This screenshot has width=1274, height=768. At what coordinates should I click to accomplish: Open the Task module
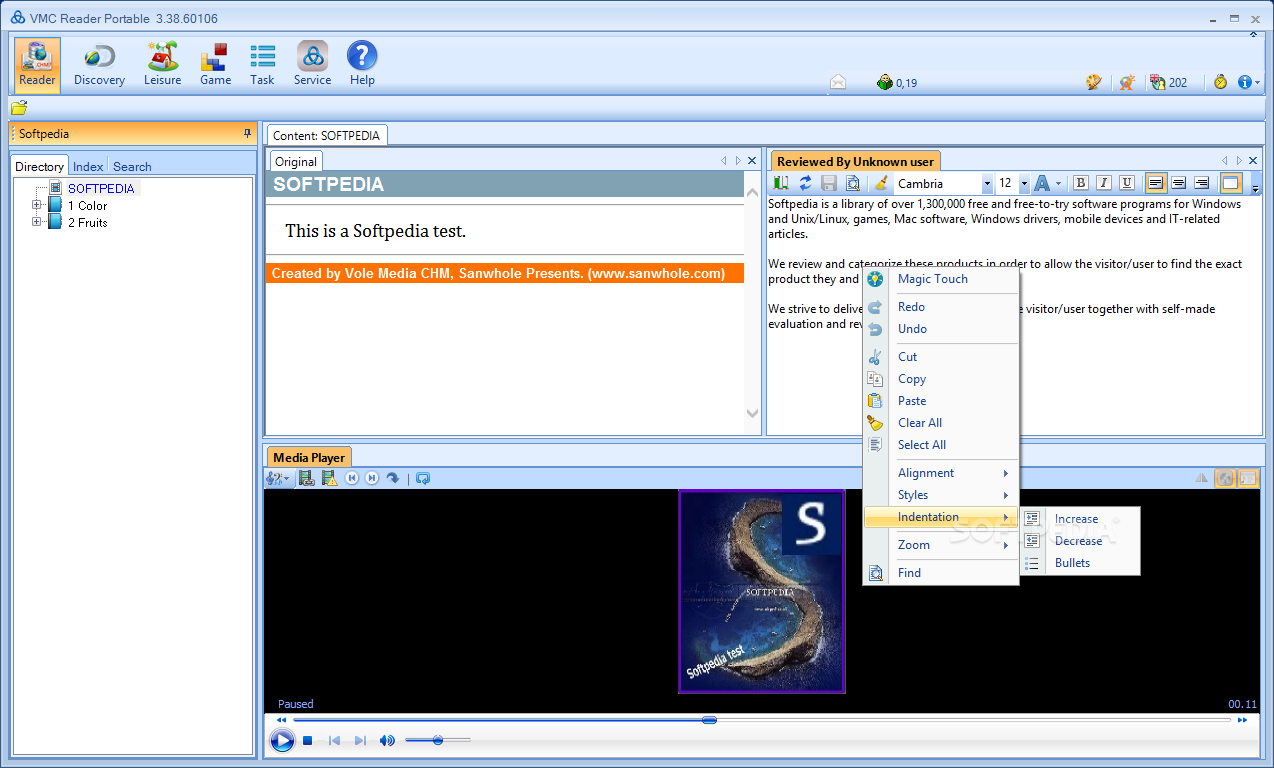pos(262,65)
